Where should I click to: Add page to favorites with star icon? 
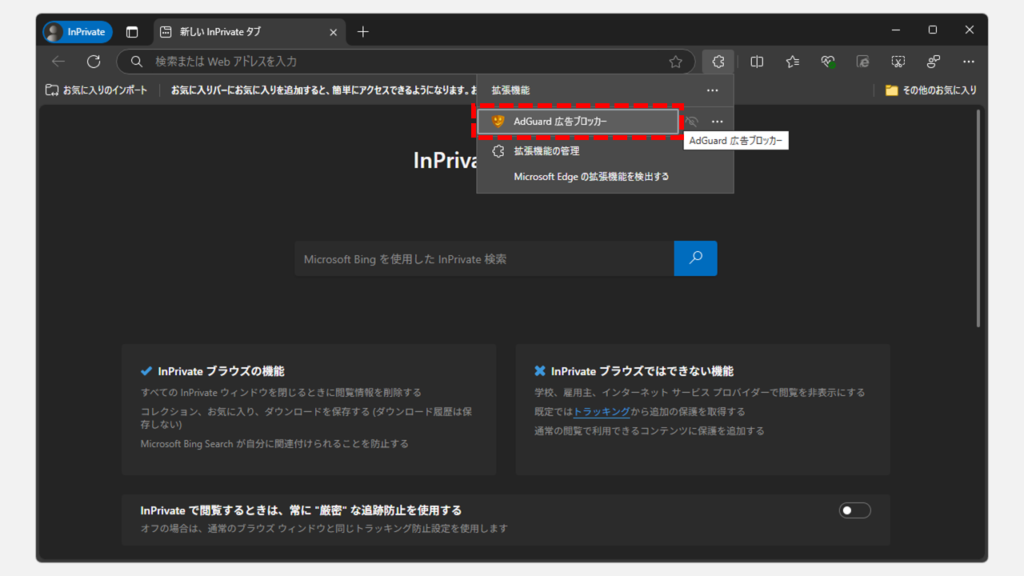pos(676,62)
